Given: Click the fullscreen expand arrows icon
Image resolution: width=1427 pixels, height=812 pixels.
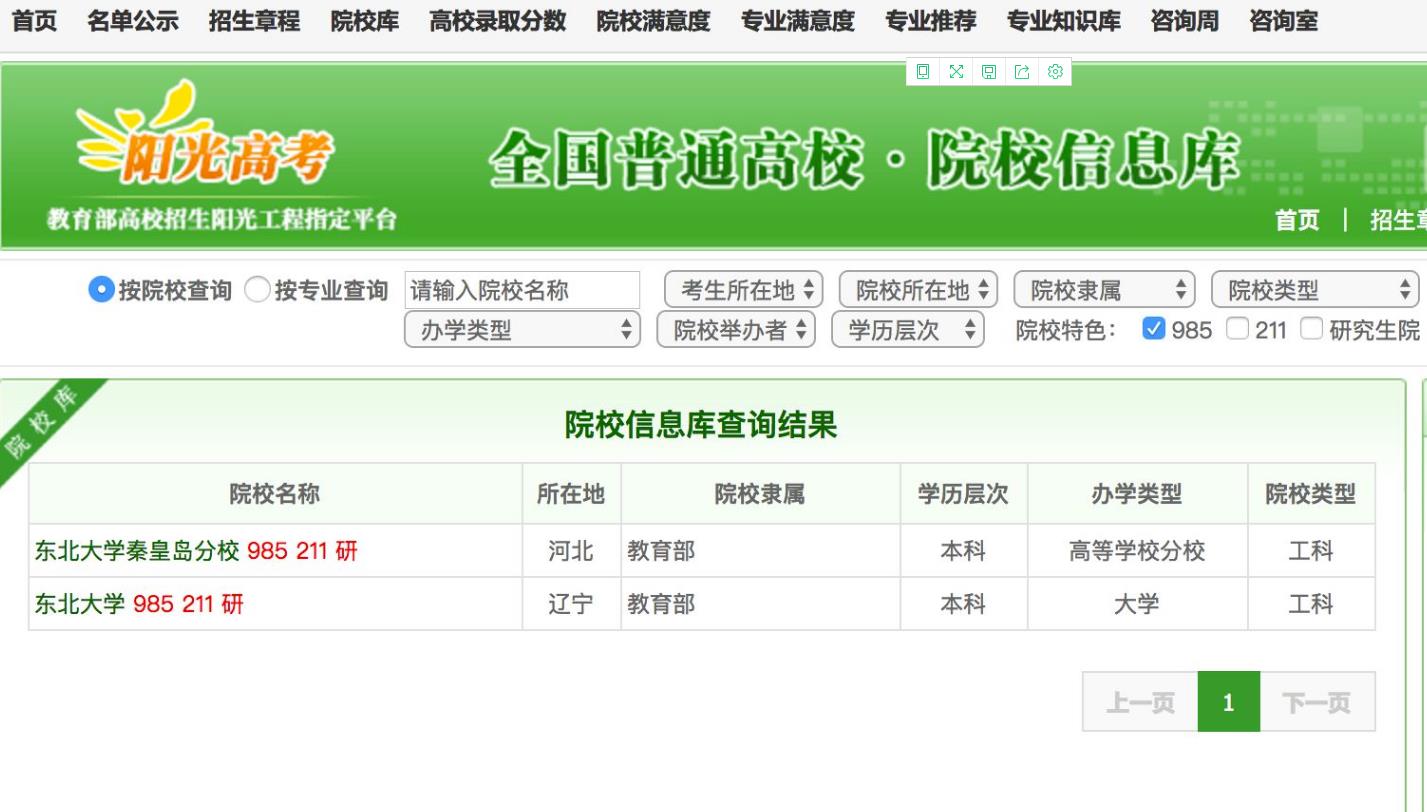Looking at the screenshot, I should pos(956,71).
